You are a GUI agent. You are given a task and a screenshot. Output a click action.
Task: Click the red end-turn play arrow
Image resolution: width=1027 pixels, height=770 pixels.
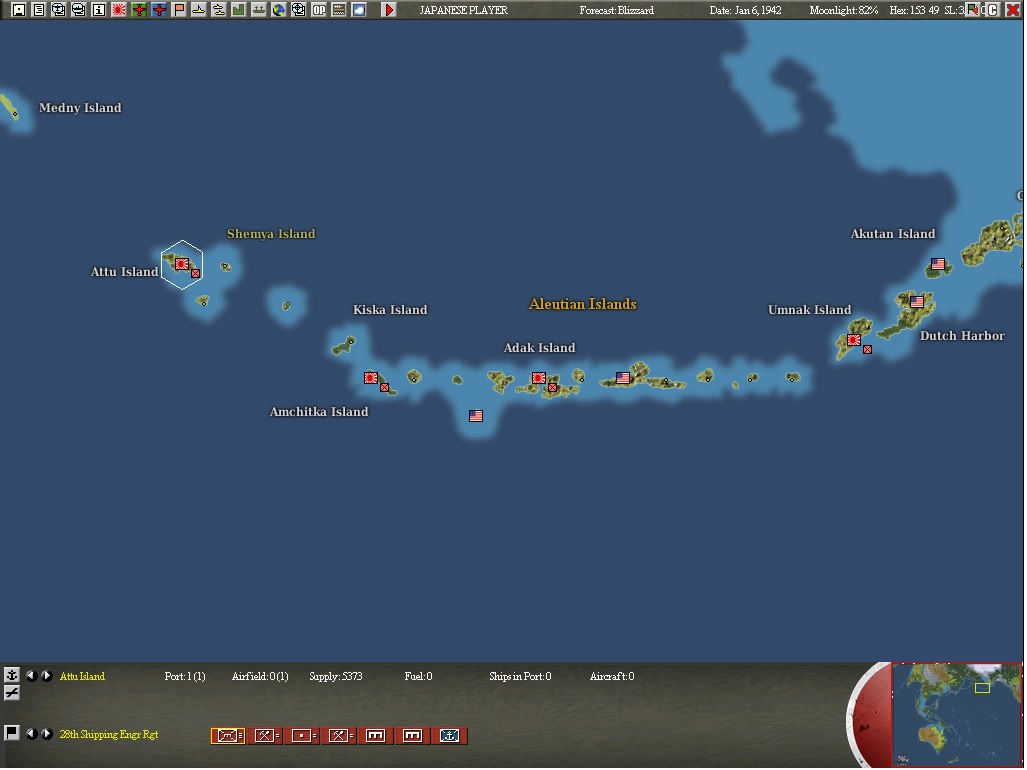[x=389, y=10]
